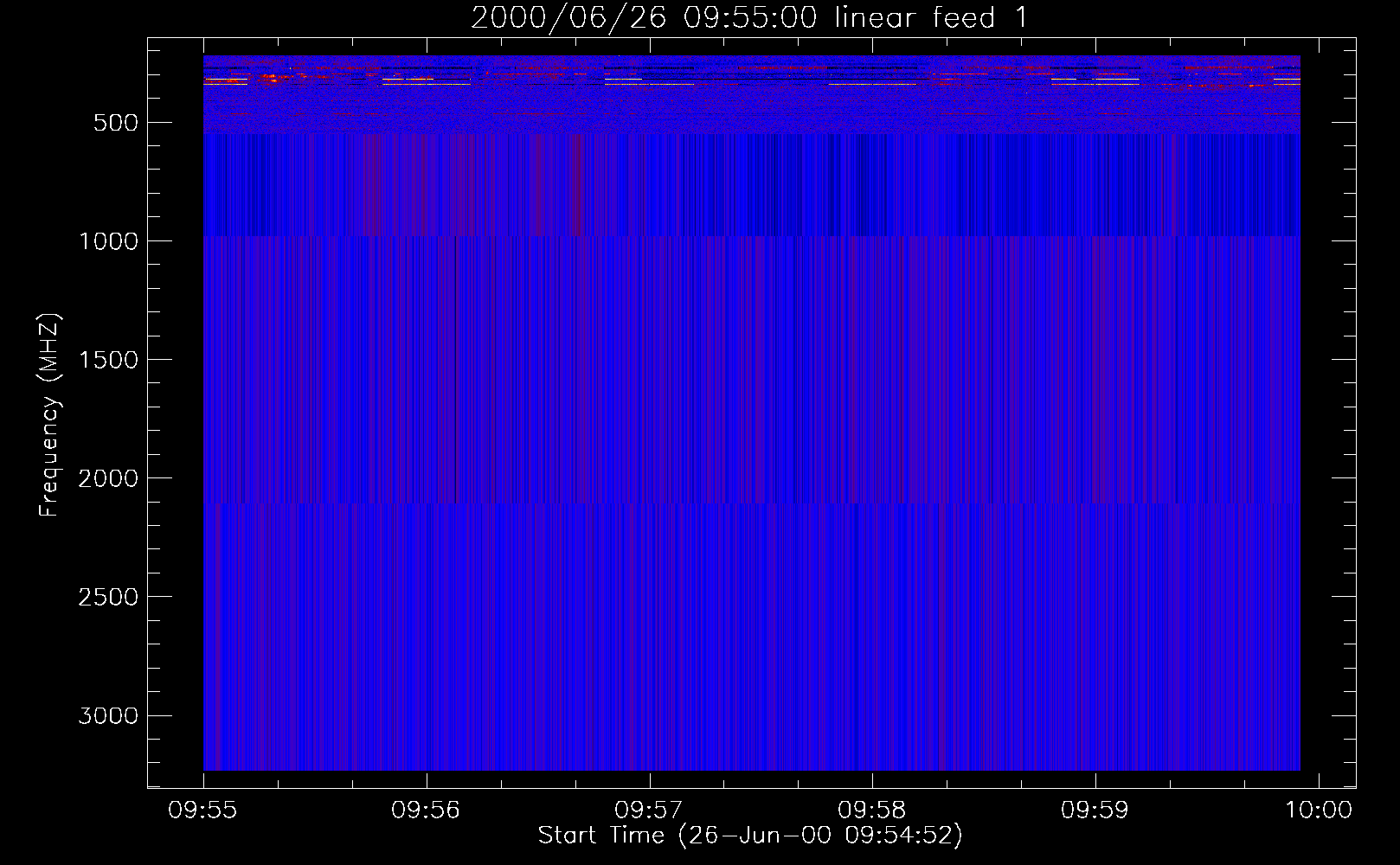Select the 500 frequency tick label
Viewport: 1400px width, 865px height.
pyautogui.click(x=116, y=123)
